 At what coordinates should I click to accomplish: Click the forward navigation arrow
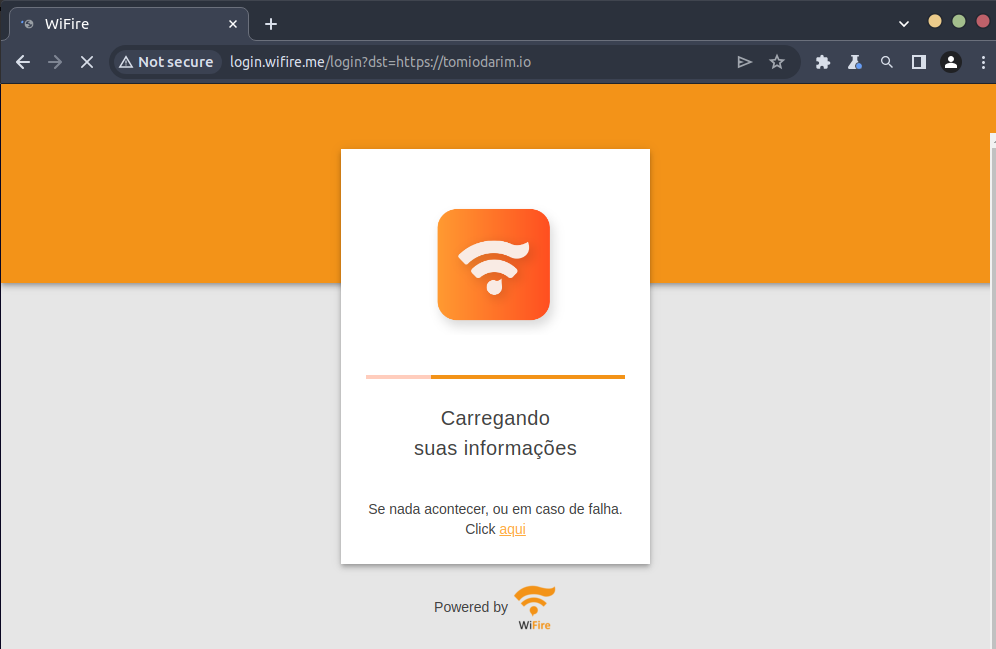click(x=55, y=62)
